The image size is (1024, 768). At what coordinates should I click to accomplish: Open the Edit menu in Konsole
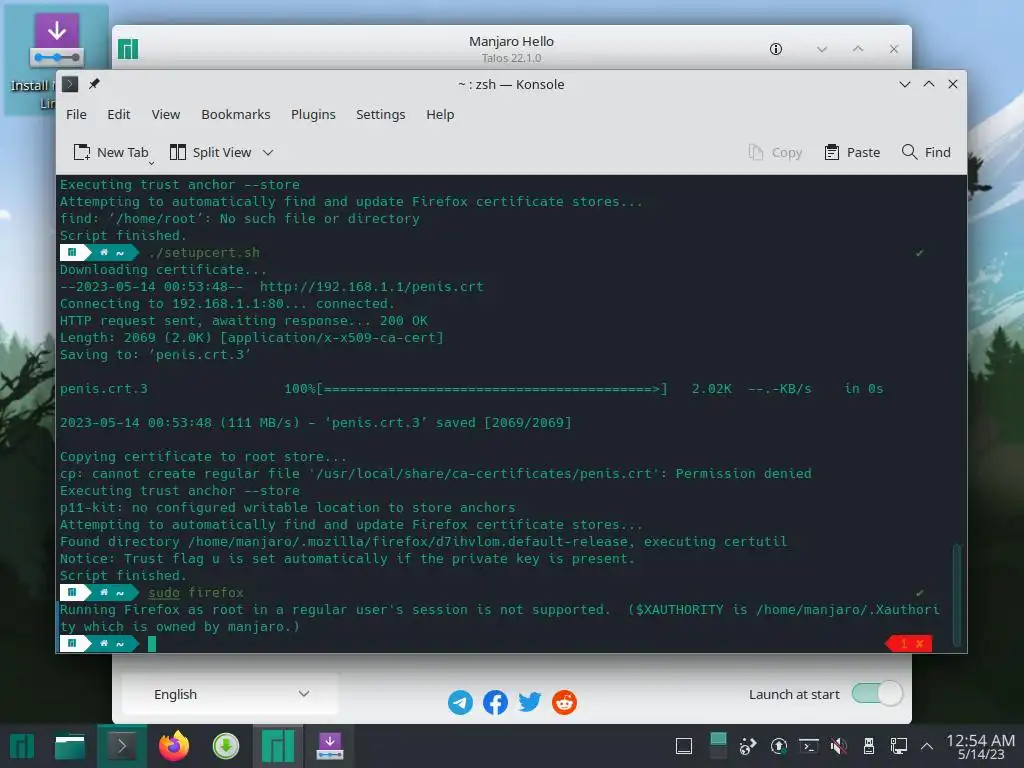coord(119,114)
